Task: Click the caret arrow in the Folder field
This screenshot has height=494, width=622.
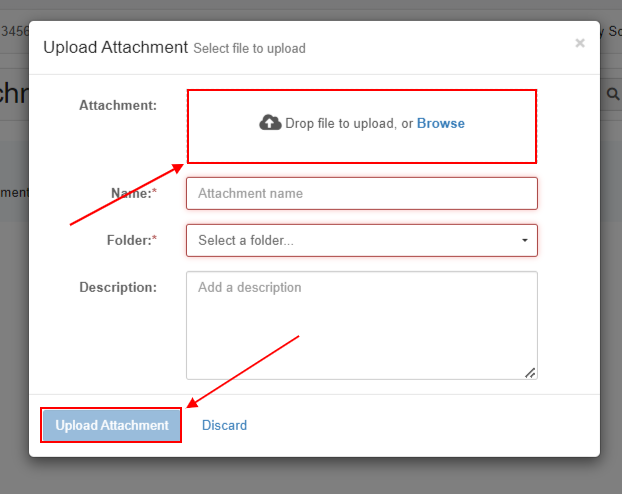Action: click(x=525, y=241)
